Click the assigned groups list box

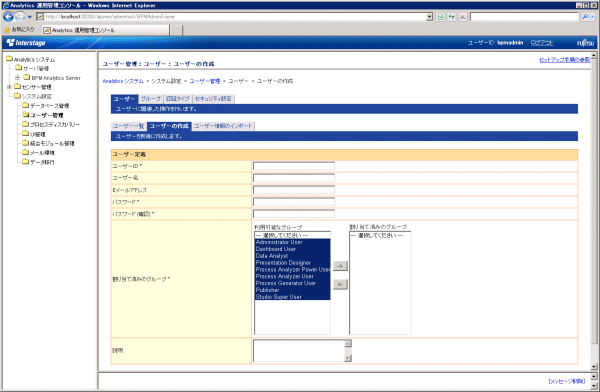coord(380,283)
